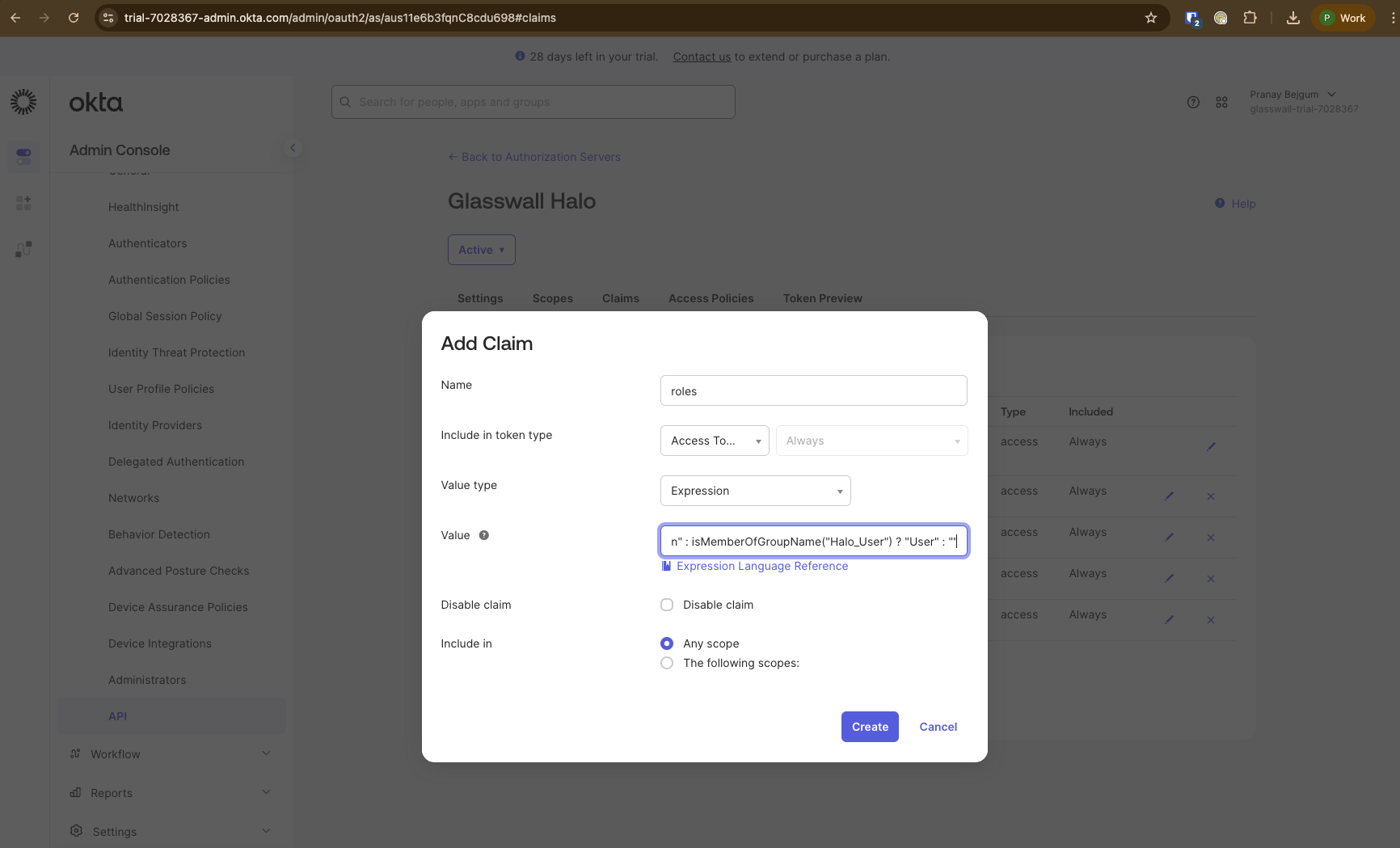
Task: Select The following scopes radio button
Action: point(666,663)
